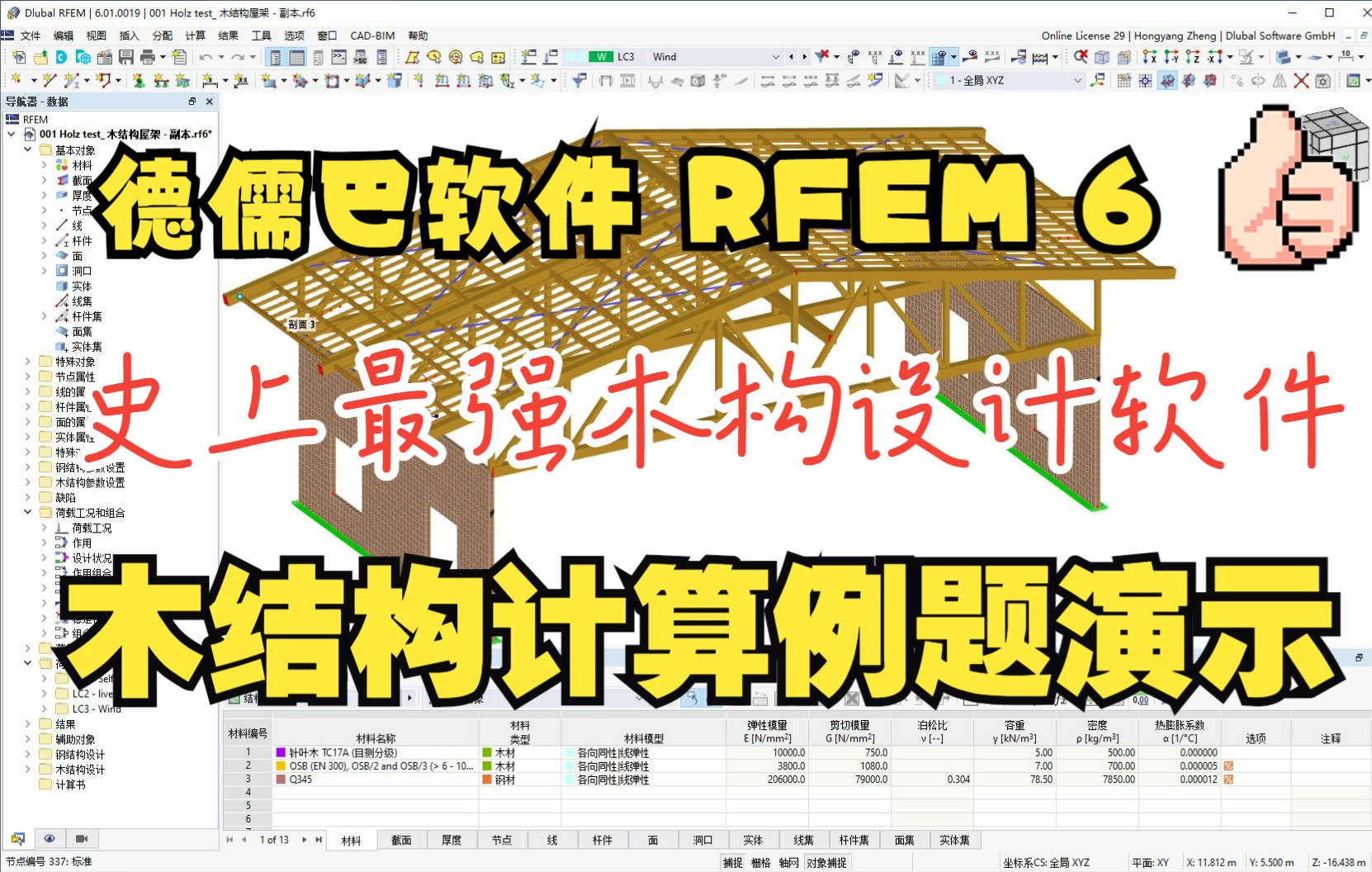This screenshot has width=1372, height=872.
Task: Open the 计算 menu
Action: 196,36
